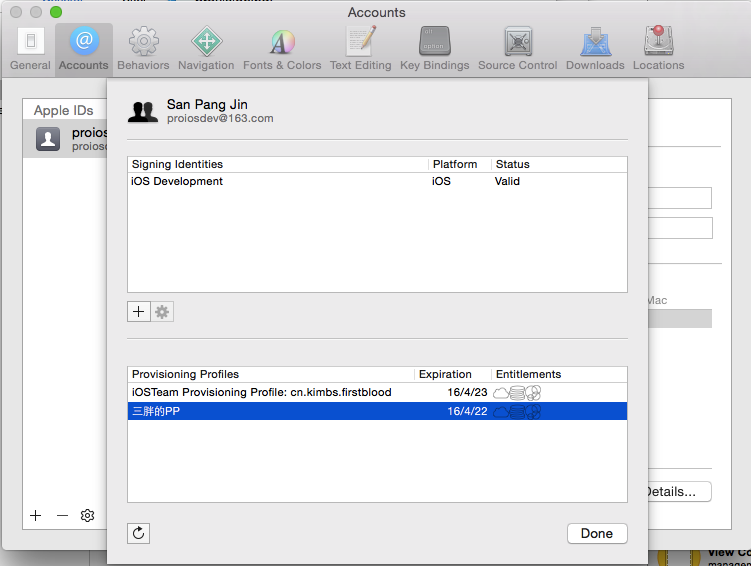Image resolution: width=751 pixels, height=566 pixels.
Task: Open Fonts & Colors preferences
Action: (282, 49)
